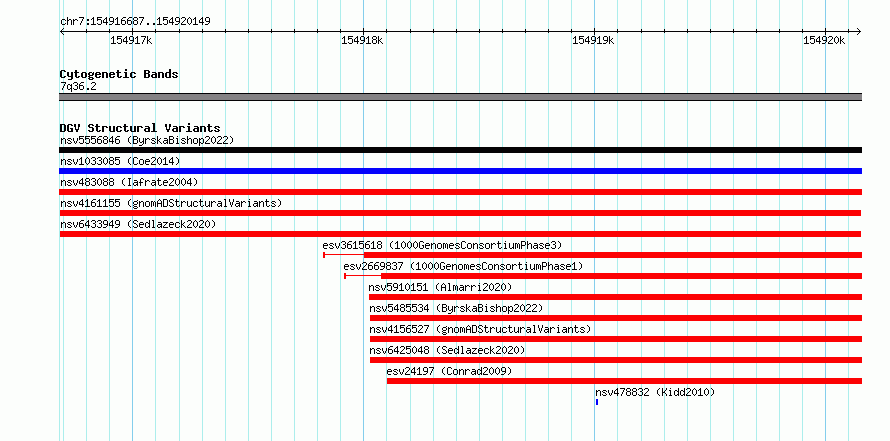Select the small blue nsv478832 variant marker
The image size is (890, 441).
(597, 402)
